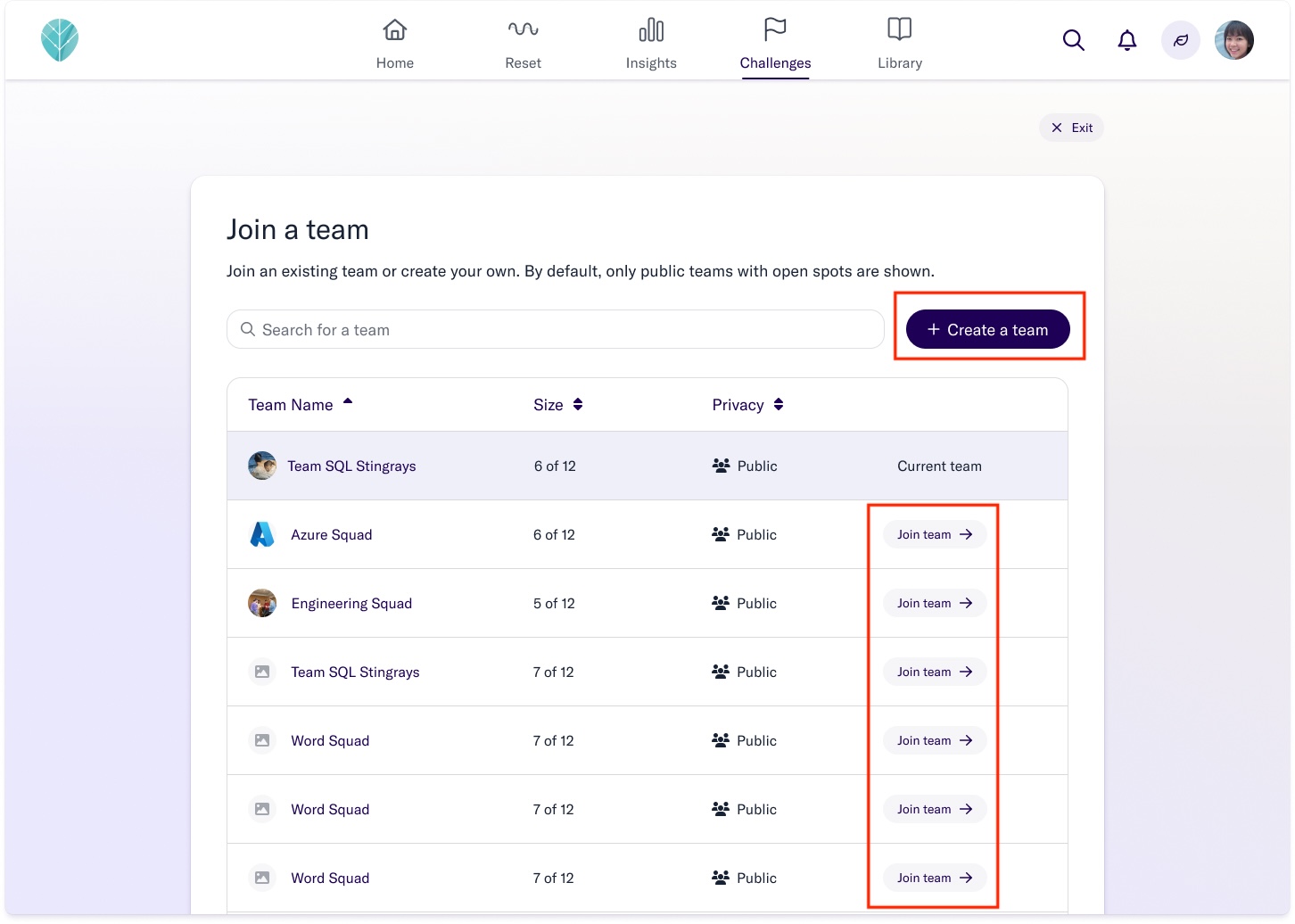The image size is (1295, 924).
Task: Sort the table by Size
Action: tap(558, 405)
